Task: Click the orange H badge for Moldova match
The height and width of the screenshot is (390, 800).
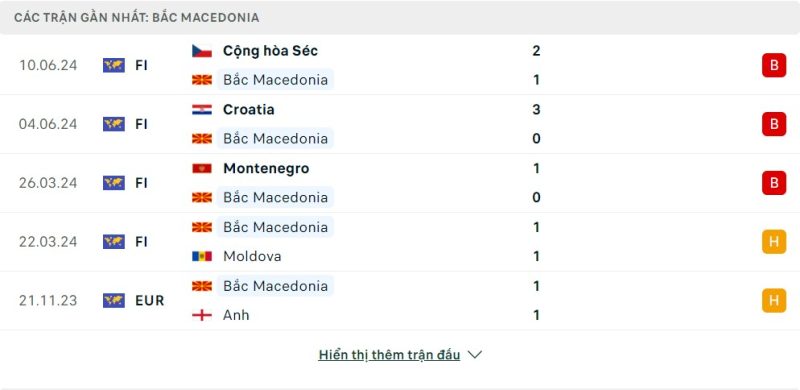Action: click(774, 241)
